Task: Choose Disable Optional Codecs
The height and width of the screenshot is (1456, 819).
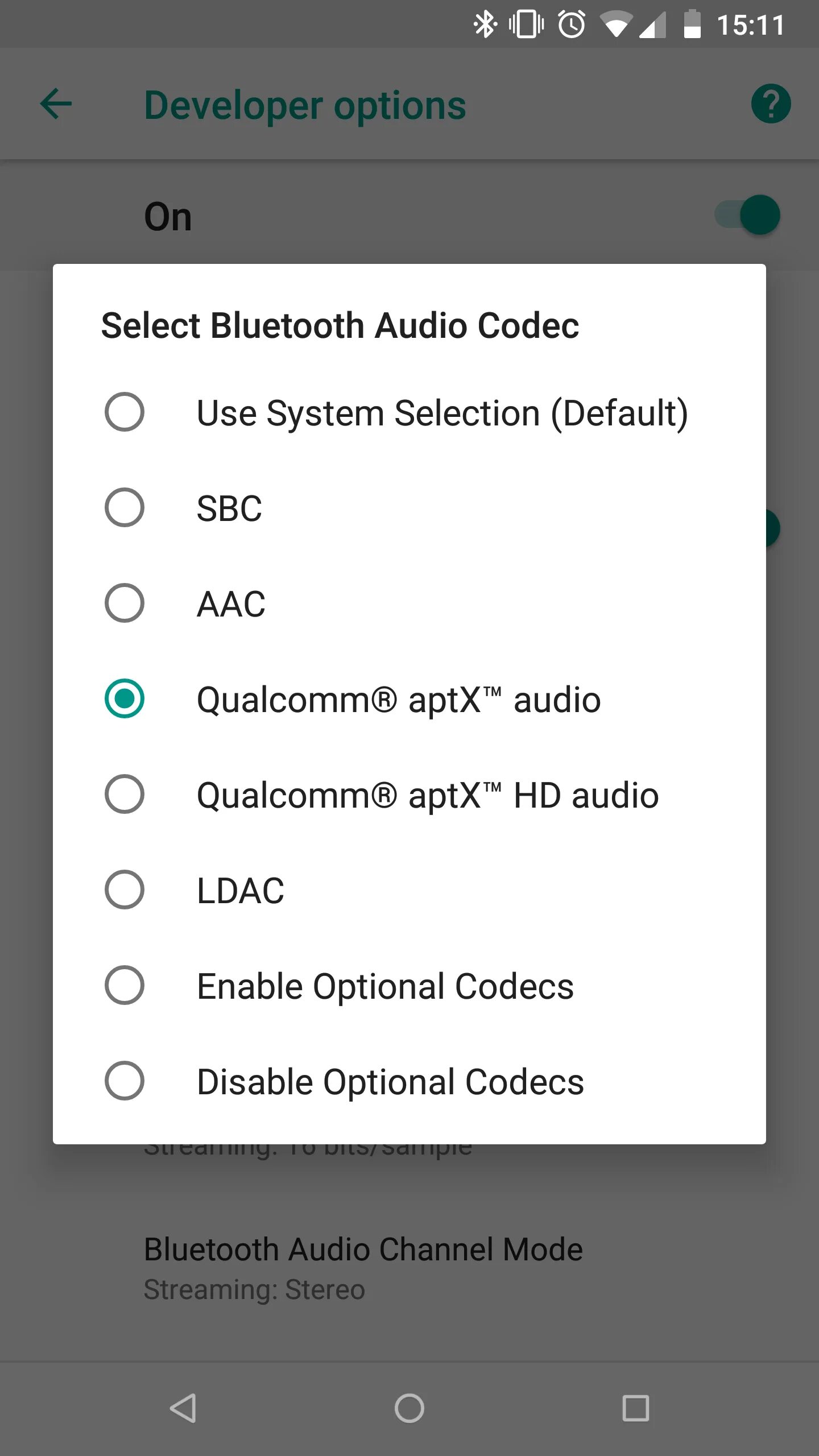Action: click(x=124, y=1081)
